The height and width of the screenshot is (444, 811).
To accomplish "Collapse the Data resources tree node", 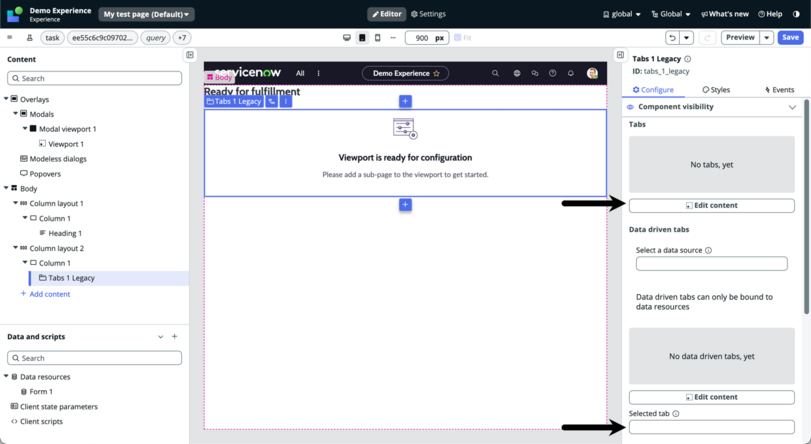I will coord(6,376).
